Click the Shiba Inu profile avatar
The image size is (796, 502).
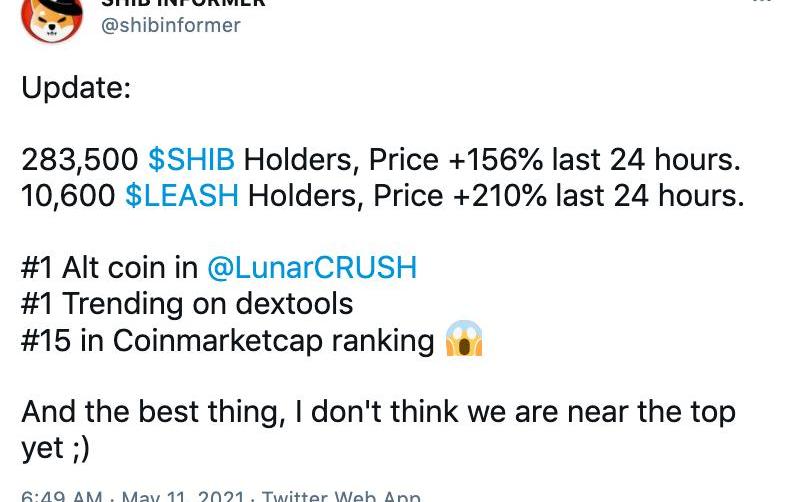coord(51,17)
